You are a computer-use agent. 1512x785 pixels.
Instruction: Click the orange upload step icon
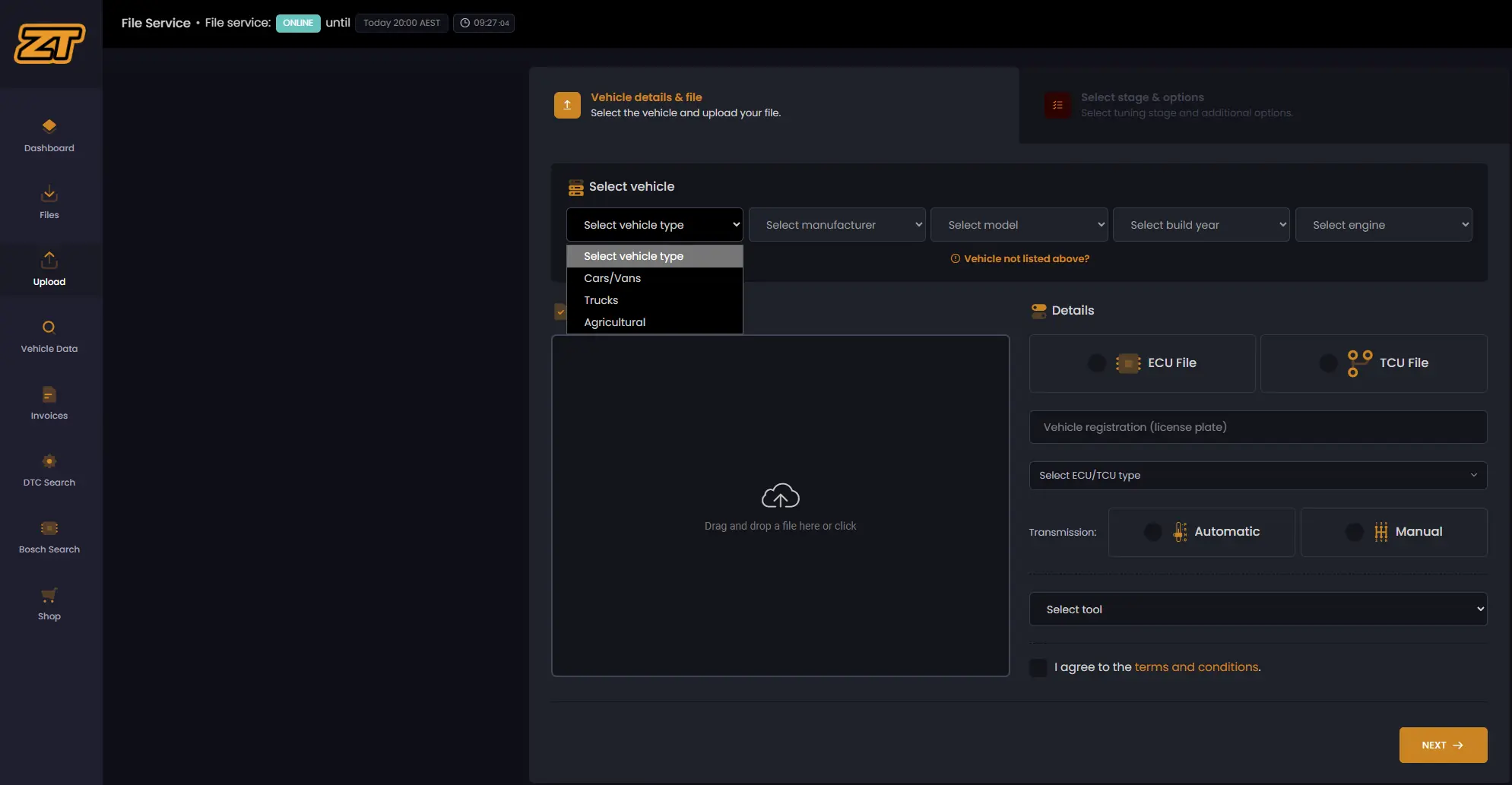coord(567,105)
